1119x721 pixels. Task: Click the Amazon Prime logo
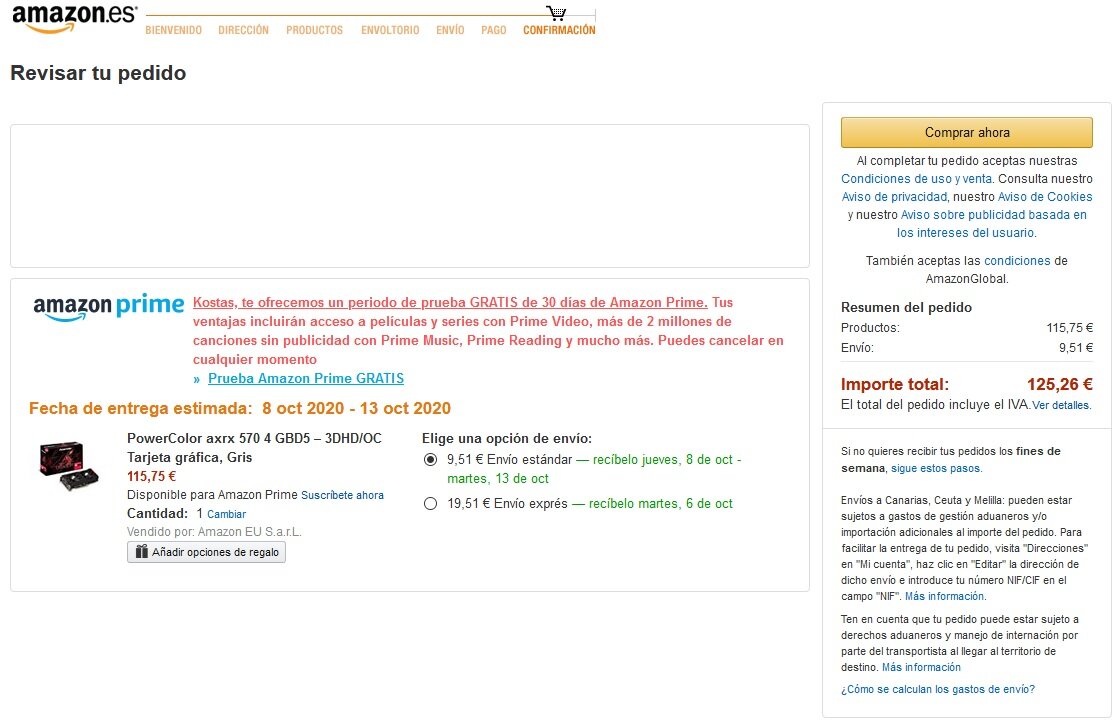(x=108, y=307)
